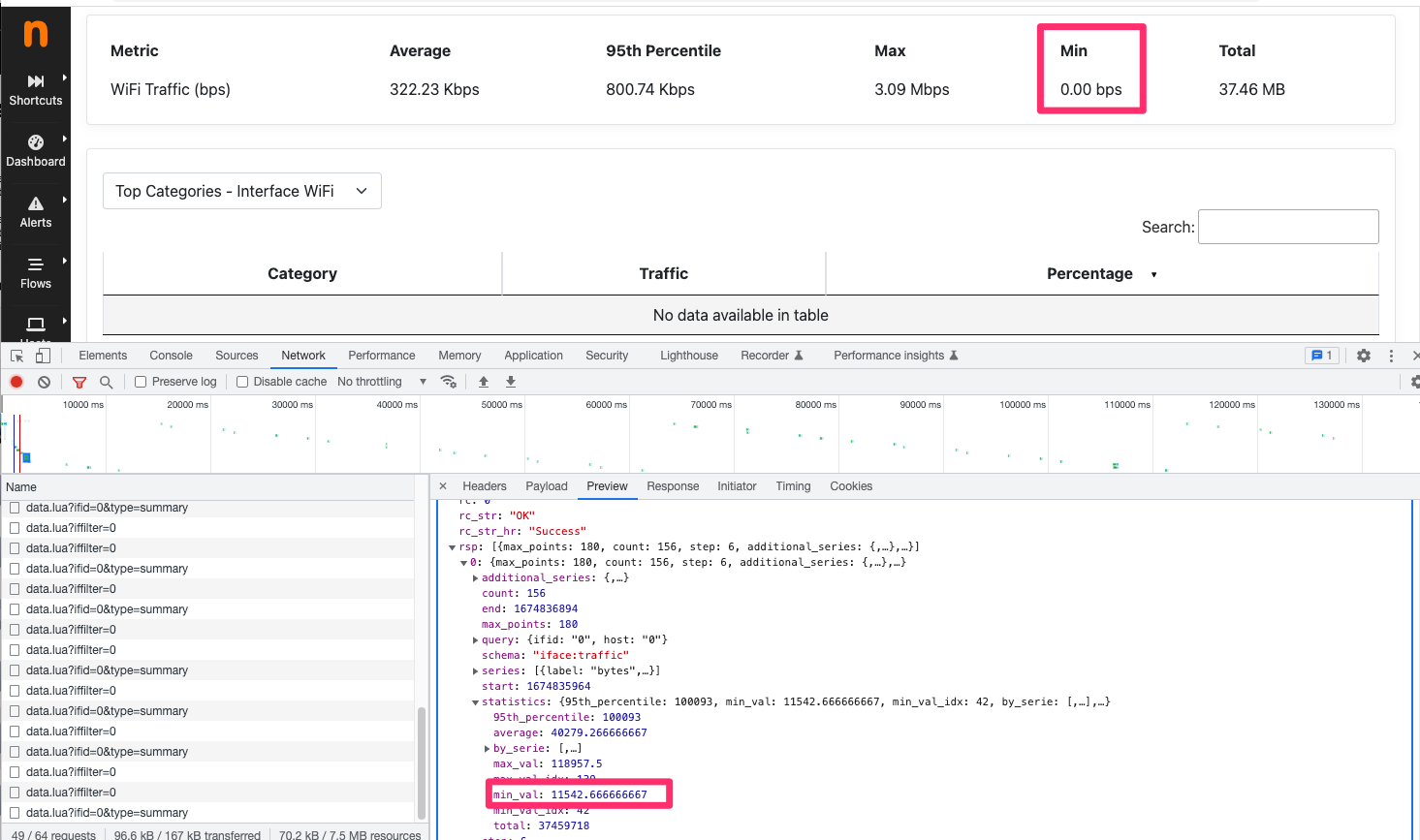Screen dimensions: 1420x840
Task: Open the No throttling dropdown
Action: click(378, 381)
